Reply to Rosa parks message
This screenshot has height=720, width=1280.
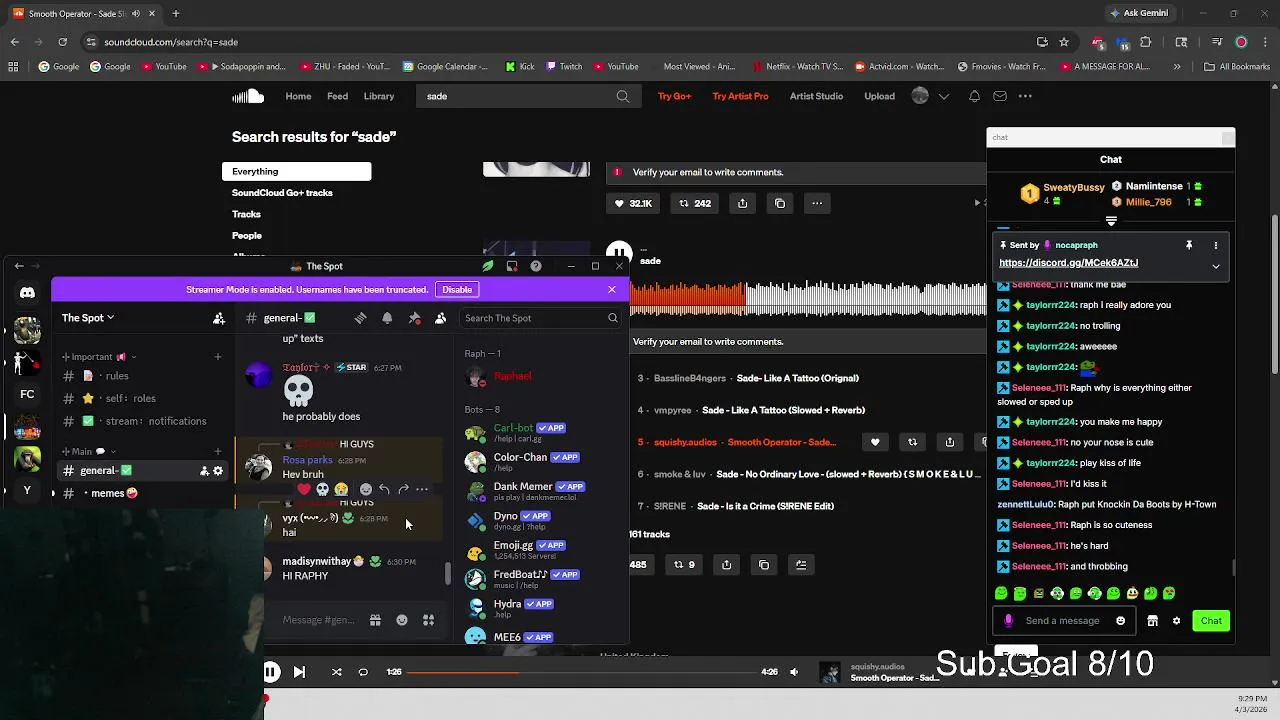tap(384, 489)
